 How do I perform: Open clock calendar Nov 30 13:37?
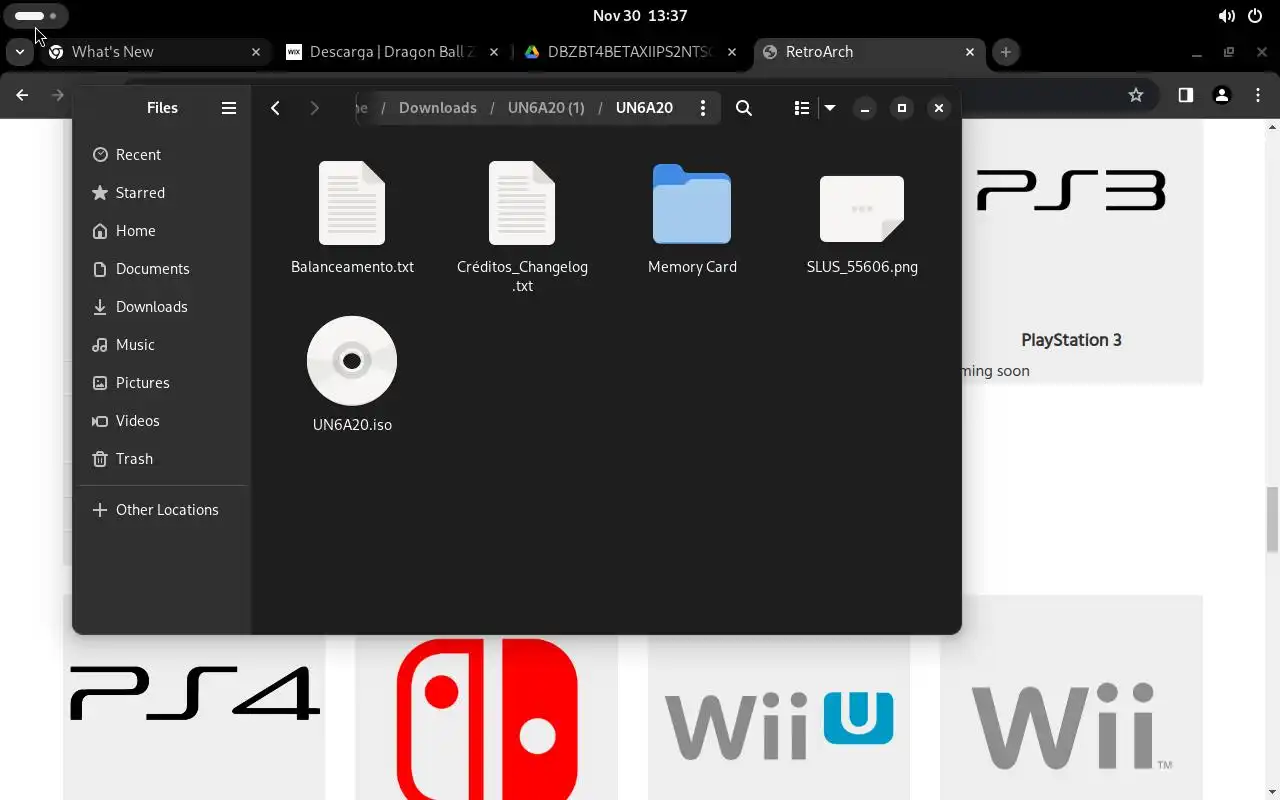640,16
